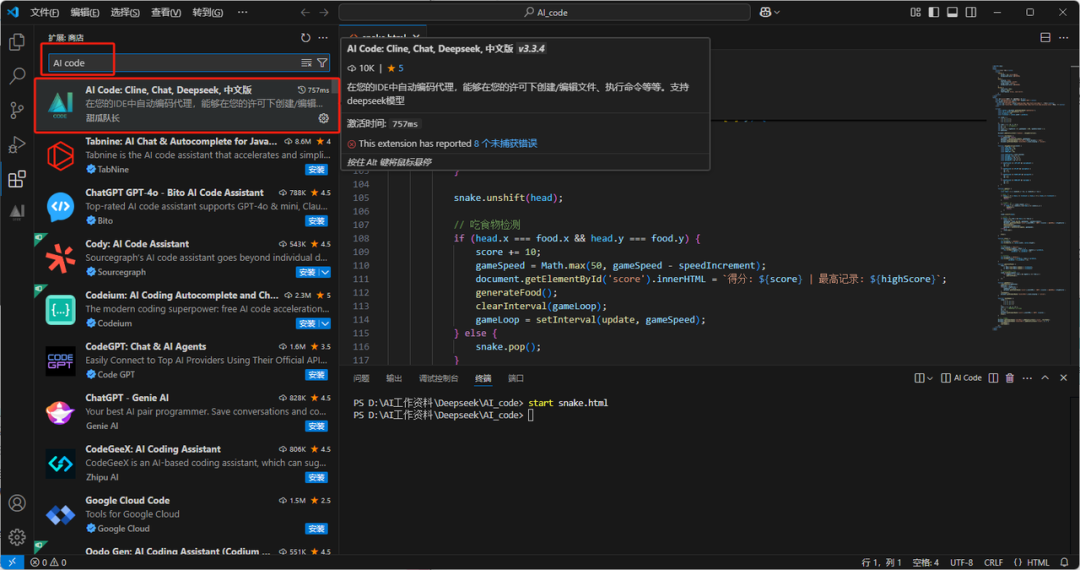
Task: Open editor more actions ellipsis
Action: pyautogui.click(x=1064, y=38)
